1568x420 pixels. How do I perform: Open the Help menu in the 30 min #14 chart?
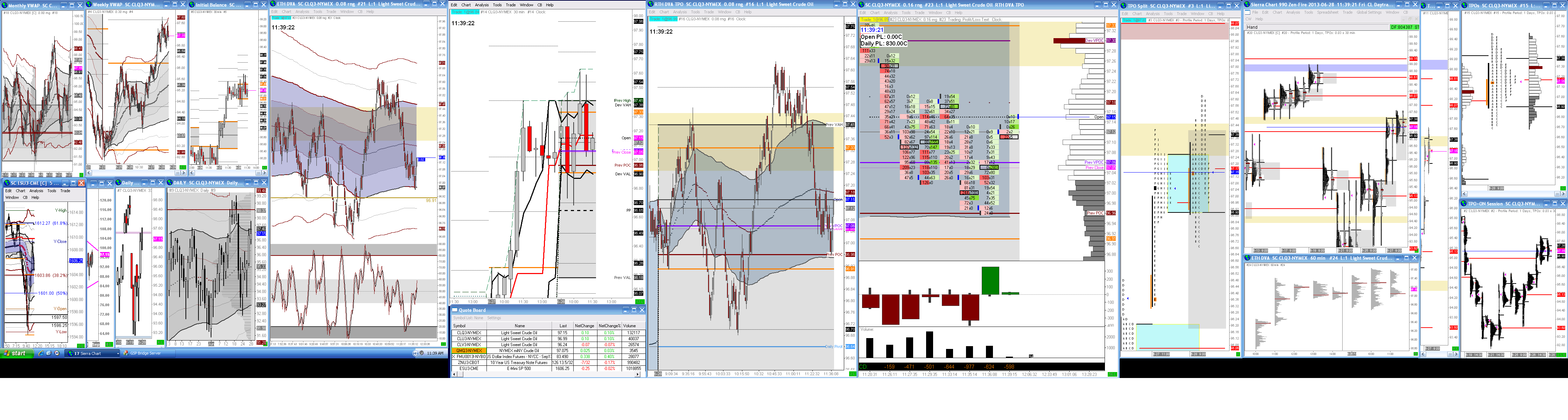click(549, 5)
